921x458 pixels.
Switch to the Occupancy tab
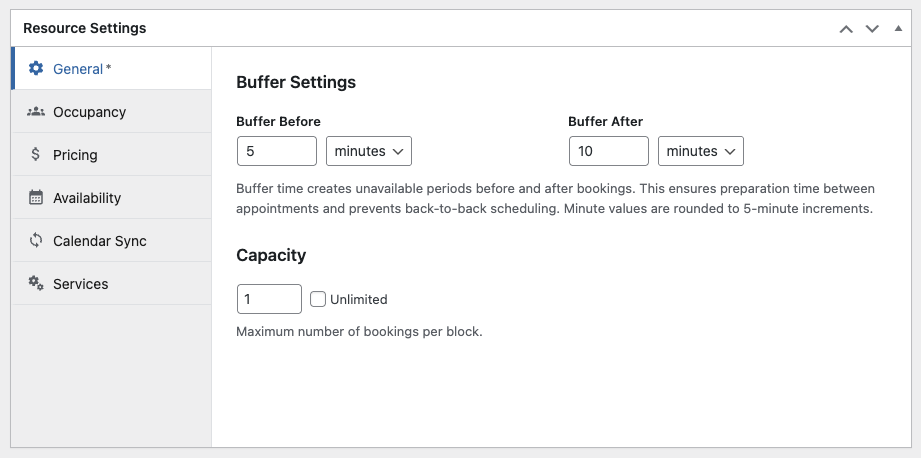coord(89,112)
